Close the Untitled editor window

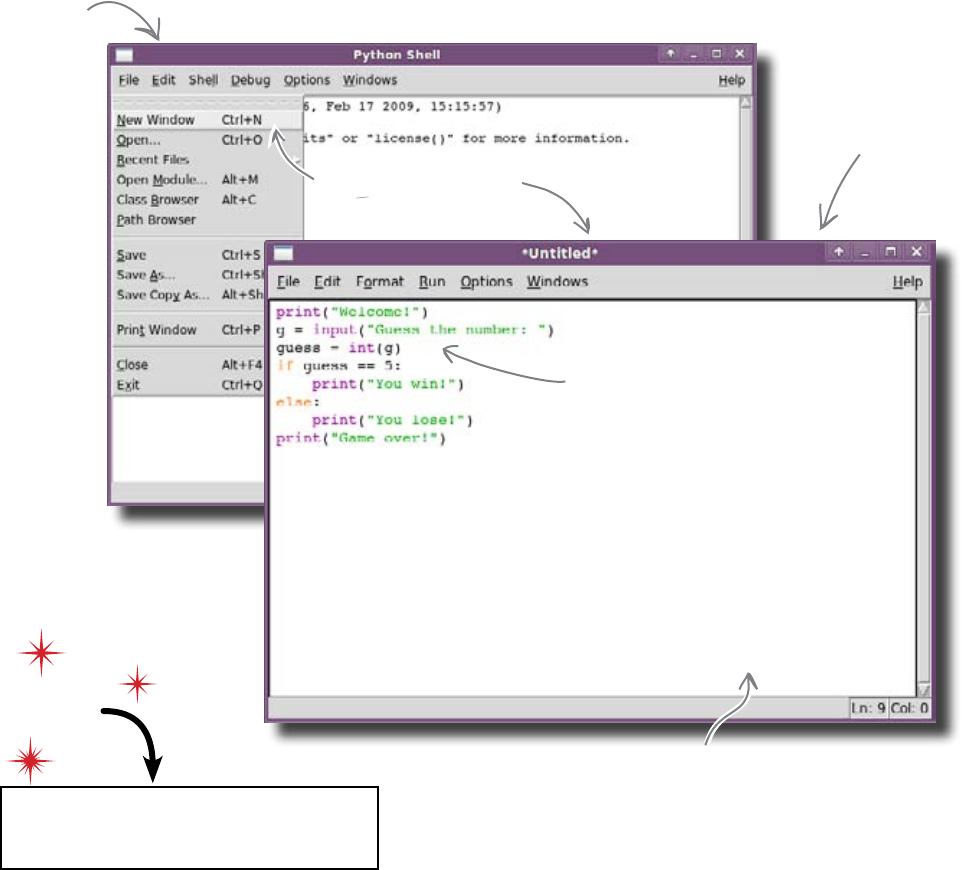pos(917,252)
